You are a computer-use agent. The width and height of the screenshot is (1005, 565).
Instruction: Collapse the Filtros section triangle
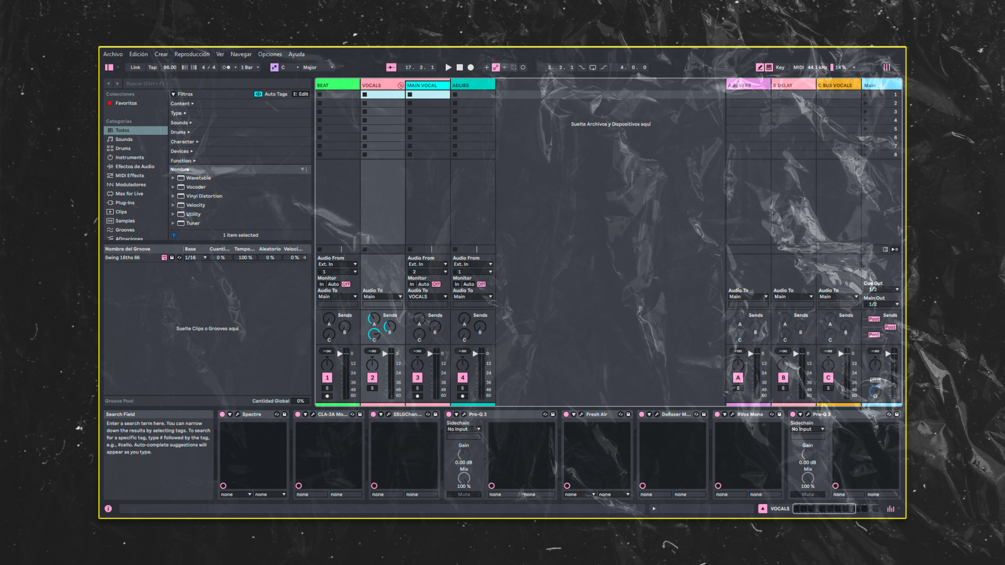pos(173,94)
